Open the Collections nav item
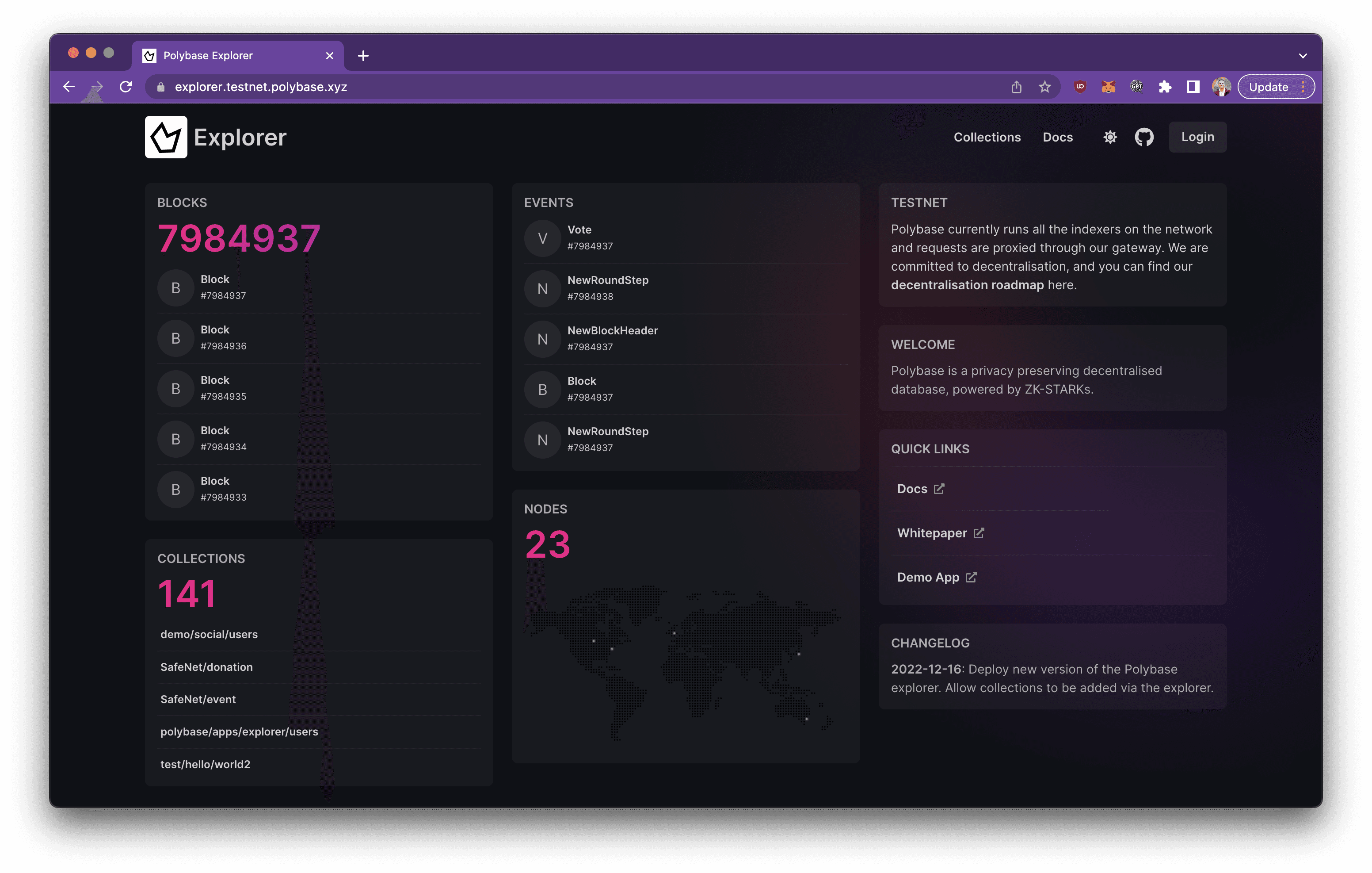Screen dimensions: 1372x873 987,138
